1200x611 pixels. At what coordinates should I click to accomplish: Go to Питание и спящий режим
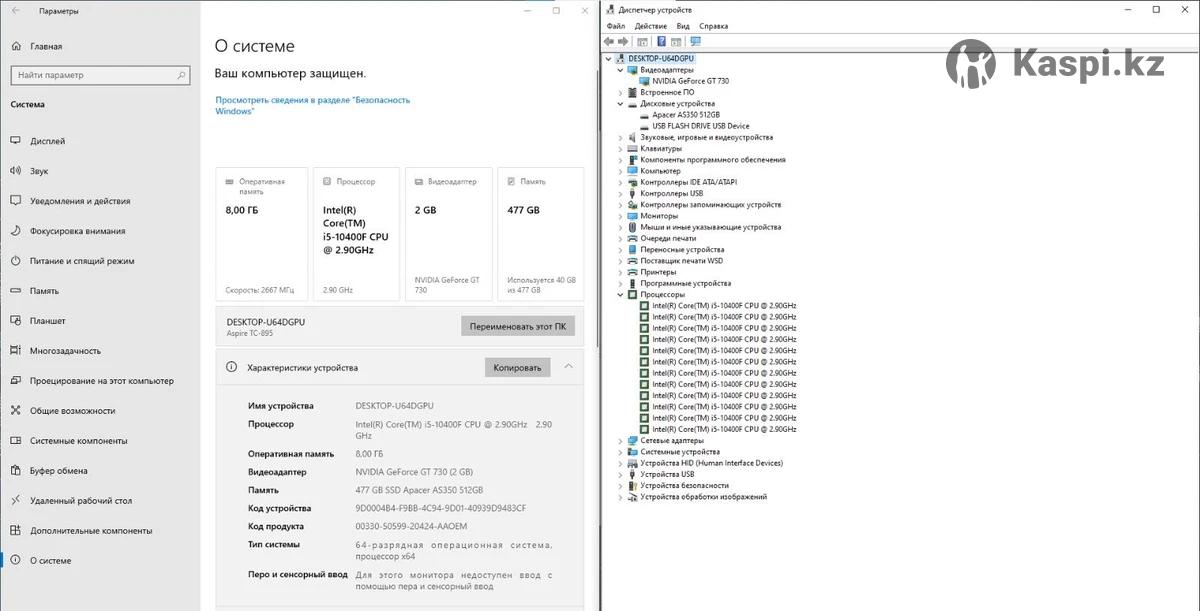(82, 261)
